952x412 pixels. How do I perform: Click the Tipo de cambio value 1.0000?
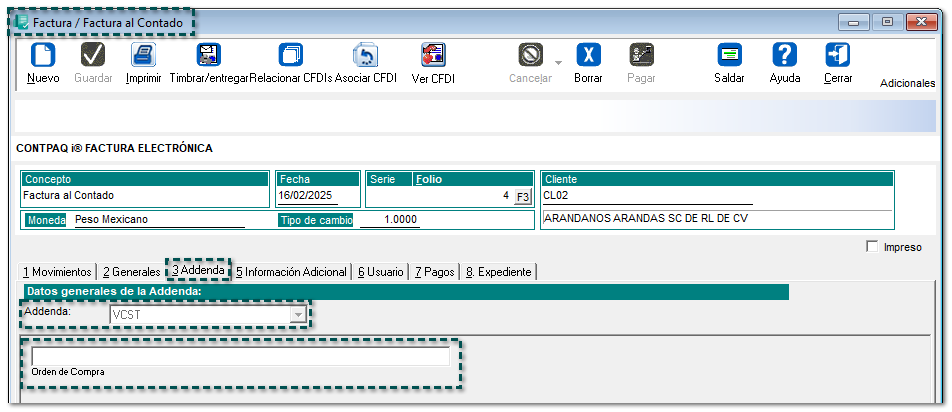[x=390, y=220]
